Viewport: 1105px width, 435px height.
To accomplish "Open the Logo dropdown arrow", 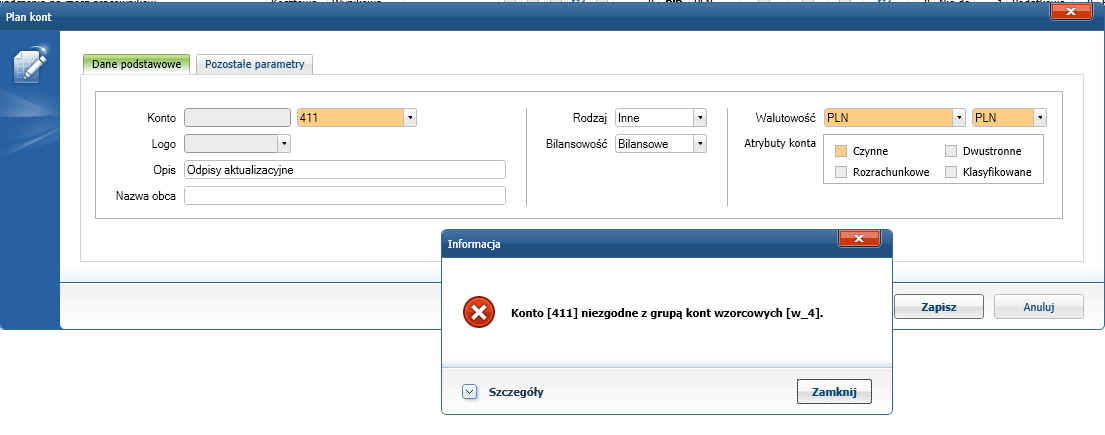I will (283, 144).
